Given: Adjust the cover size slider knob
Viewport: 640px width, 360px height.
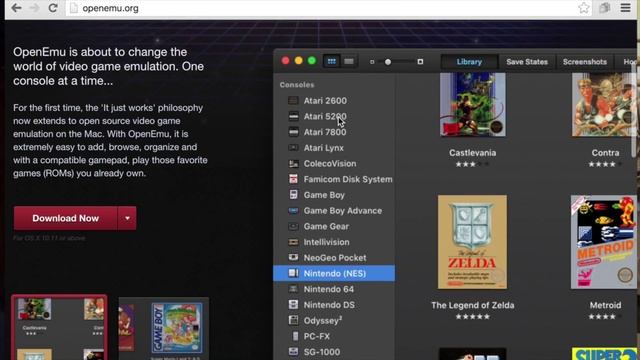Looking at the screenshot, I should pyautogui.click(x=388, y=62).
